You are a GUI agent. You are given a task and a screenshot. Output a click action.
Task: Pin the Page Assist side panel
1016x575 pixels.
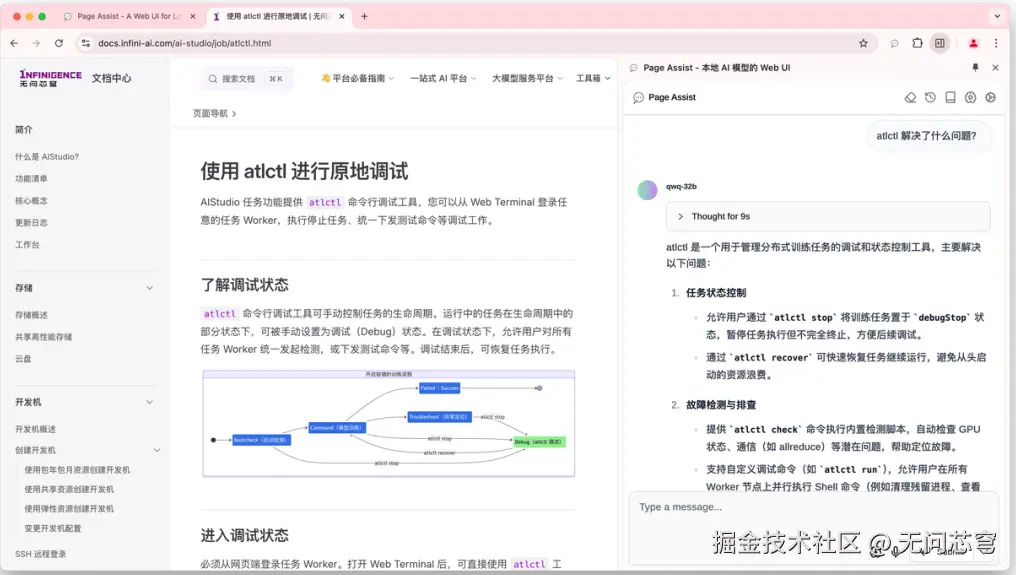click(x=975, y=67)
